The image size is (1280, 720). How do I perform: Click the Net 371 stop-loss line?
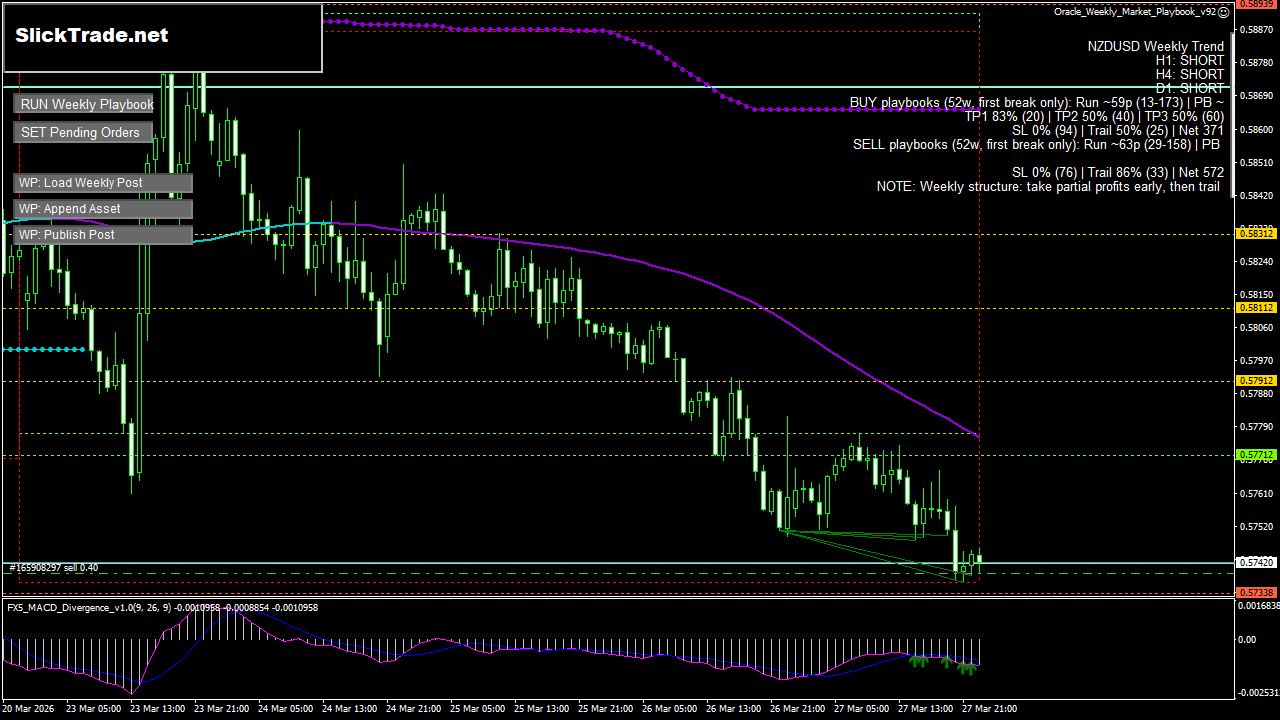(1118, 130)
